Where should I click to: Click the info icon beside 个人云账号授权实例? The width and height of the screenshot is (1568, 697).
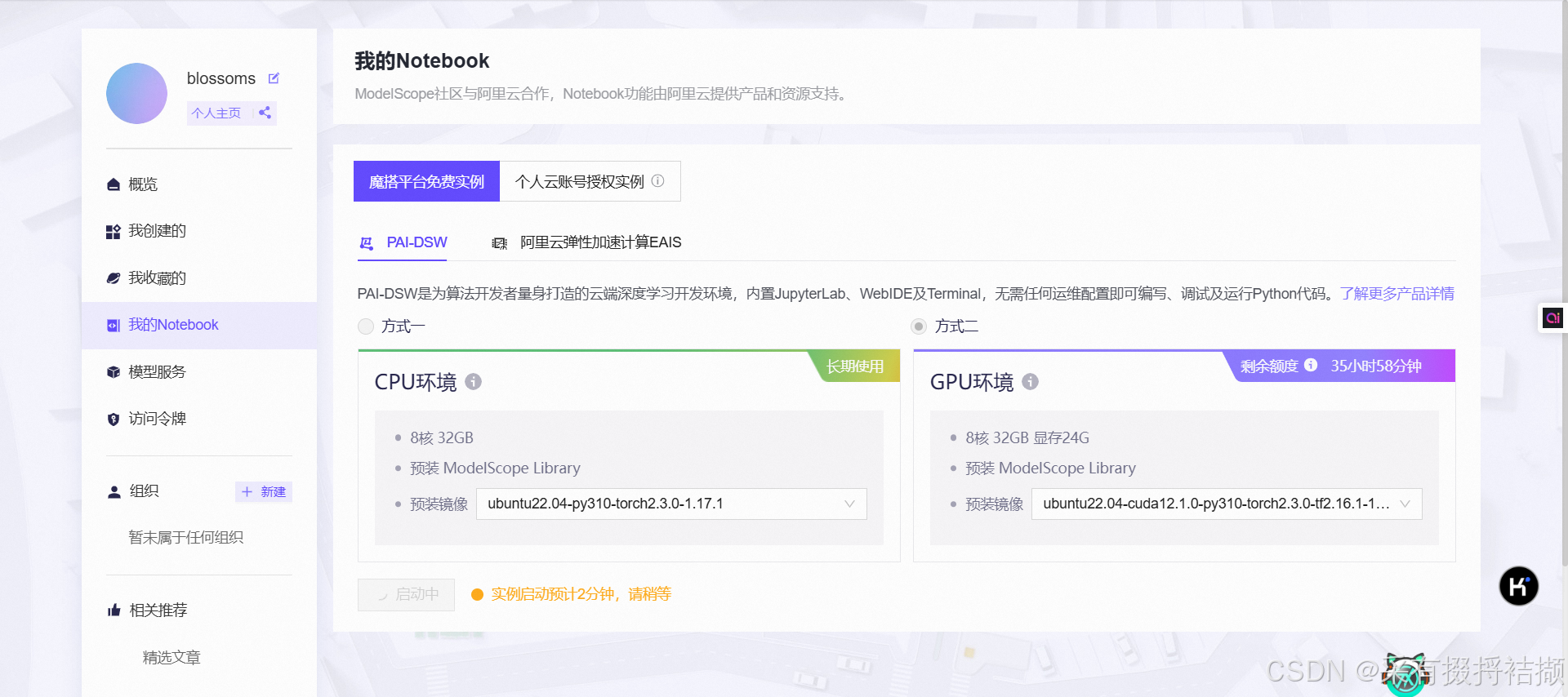point(657,181)
